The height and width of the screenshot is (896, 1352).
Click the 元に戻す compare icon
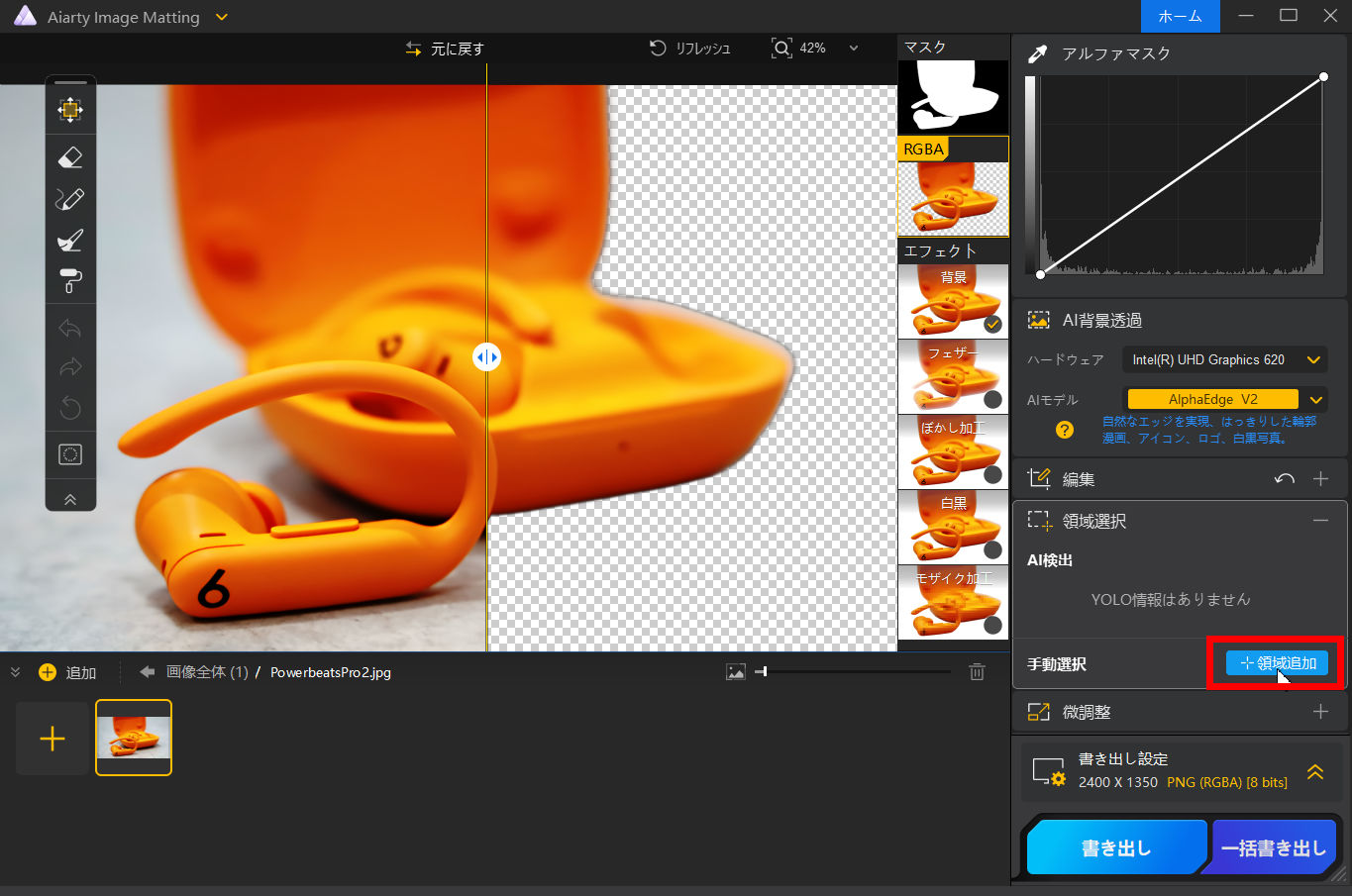tap(414, 49)
